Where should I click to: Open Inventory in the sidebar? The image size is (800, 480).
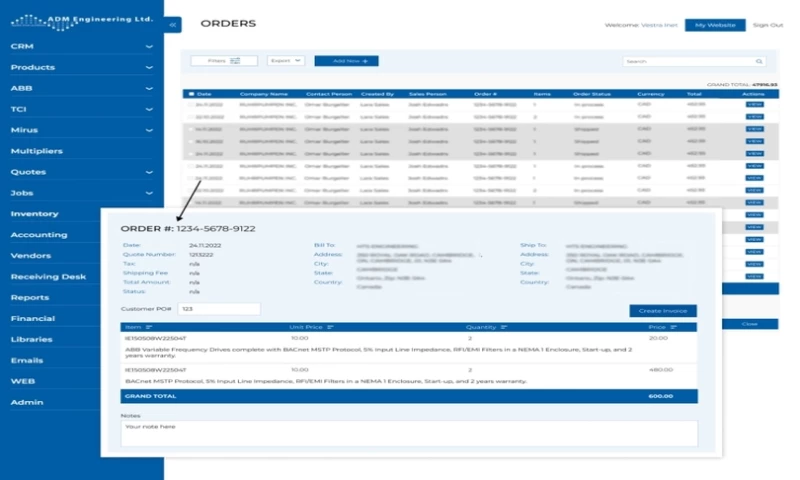(34, 214)
